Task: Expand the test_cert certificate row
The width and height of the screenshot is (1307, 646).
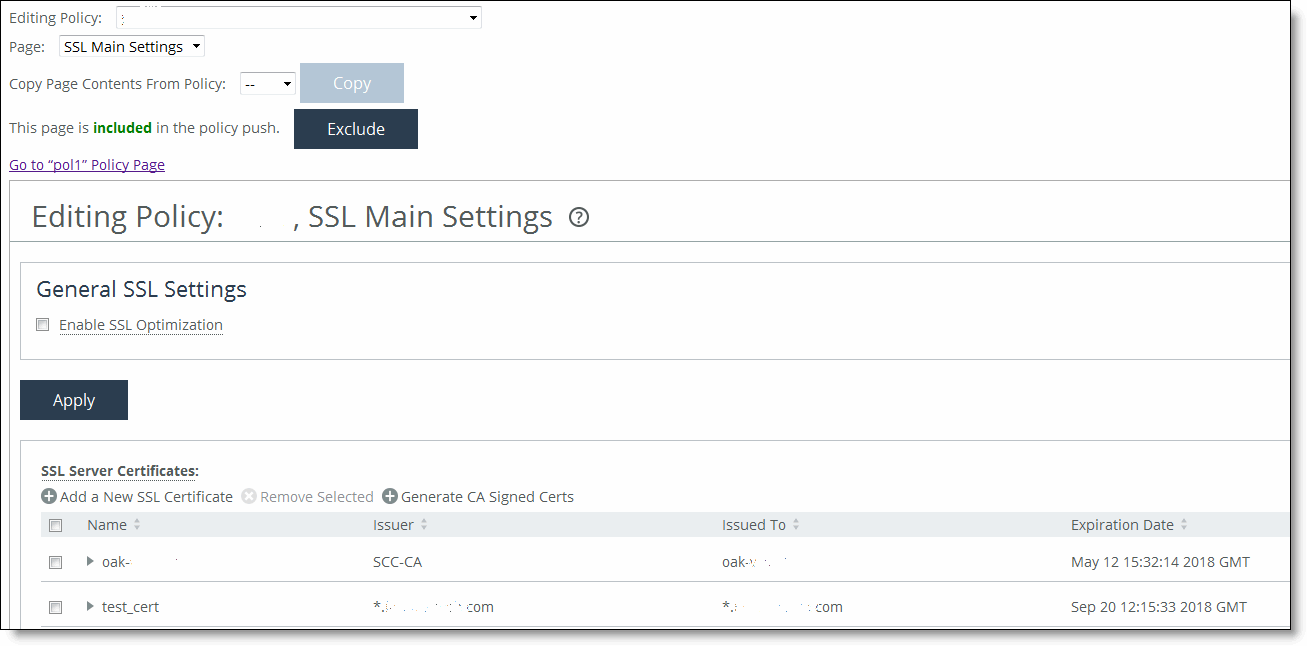Action: point(90,606)
